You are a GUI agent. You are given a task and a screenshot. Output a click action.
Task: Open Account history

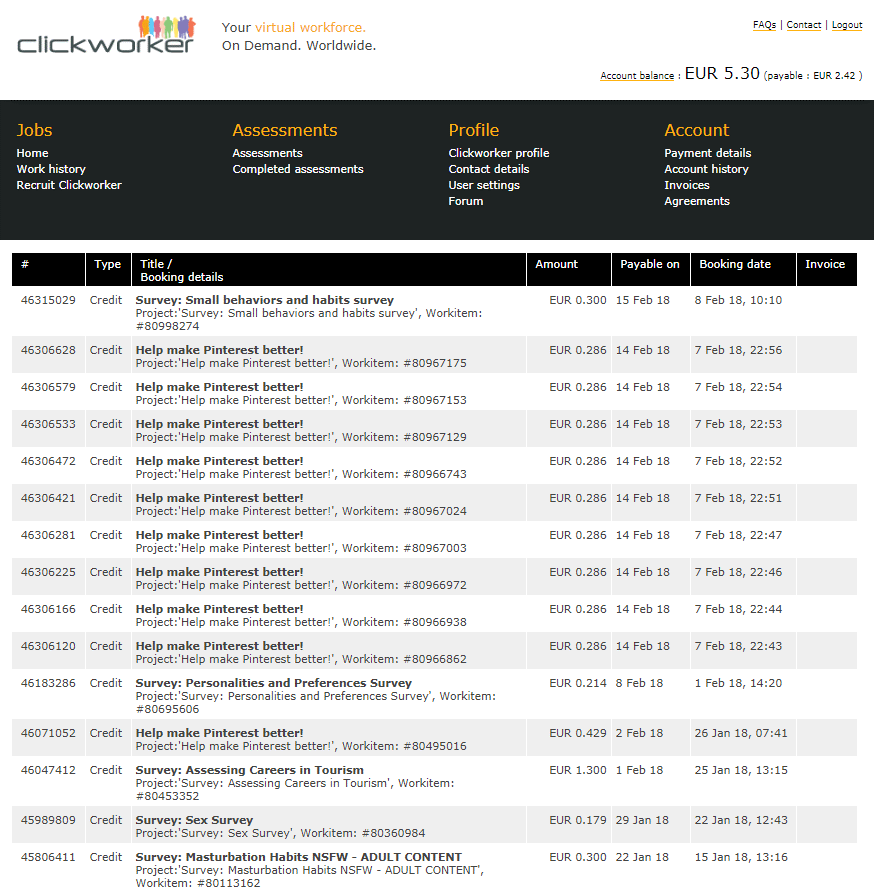(x=706, y=169)
